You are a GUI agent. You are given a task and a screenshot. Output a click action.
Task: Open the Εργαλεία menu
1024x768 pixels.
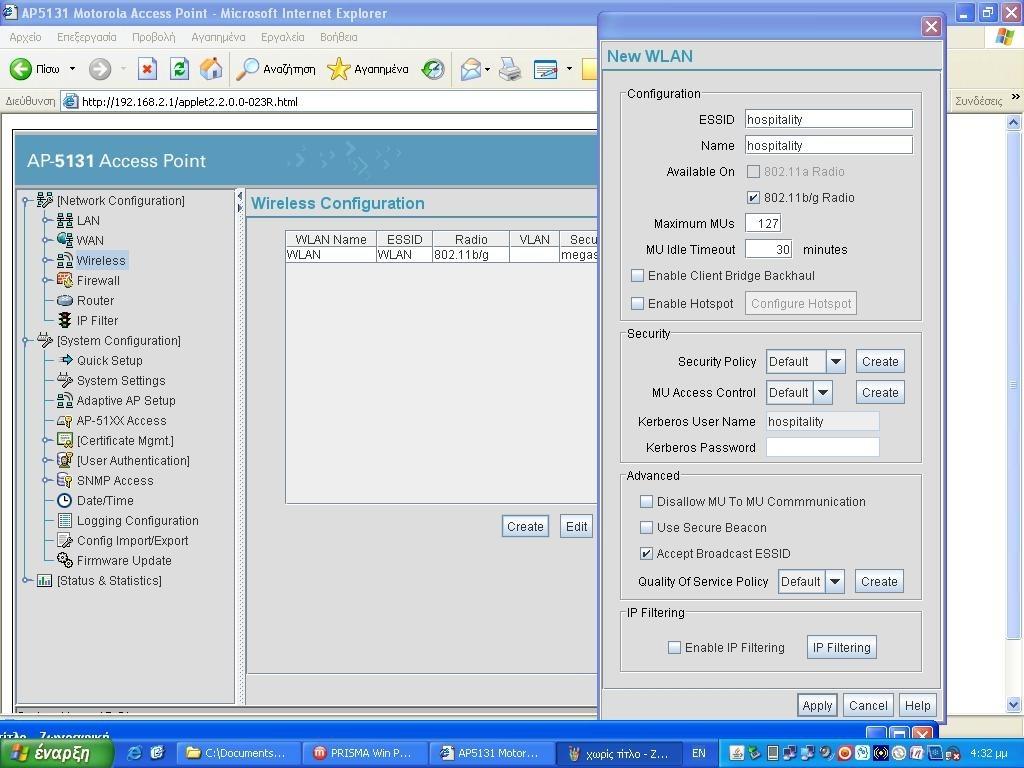(x=283, y=37)
